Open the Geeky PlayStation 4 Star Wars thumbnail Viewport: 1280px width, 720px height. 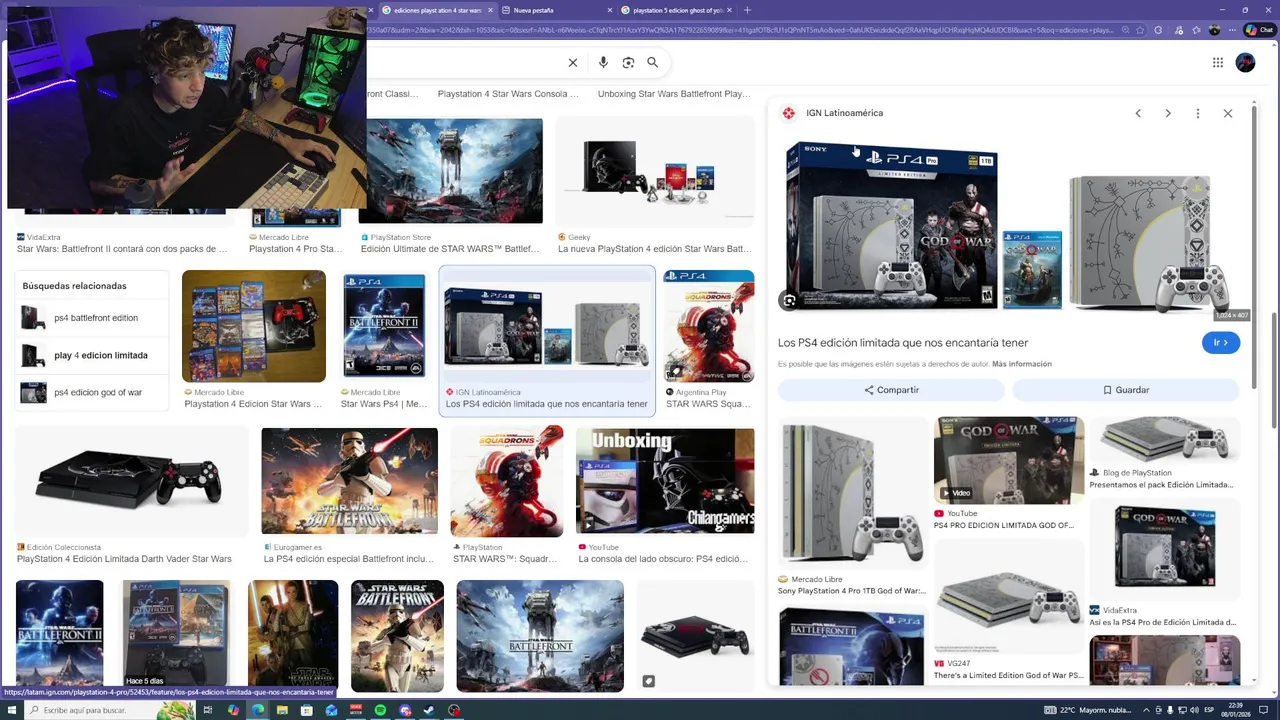point(655,170)
